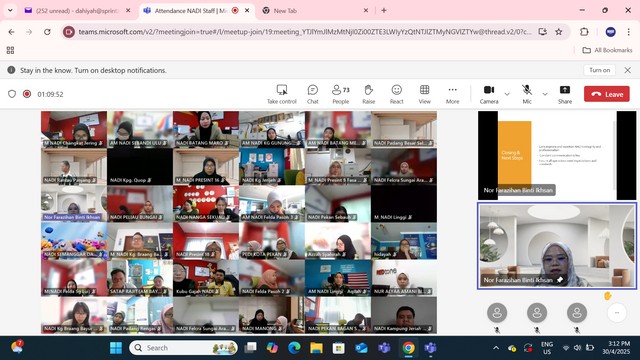
Task: Toggle the Camera on or off
Action: point(489,94)
